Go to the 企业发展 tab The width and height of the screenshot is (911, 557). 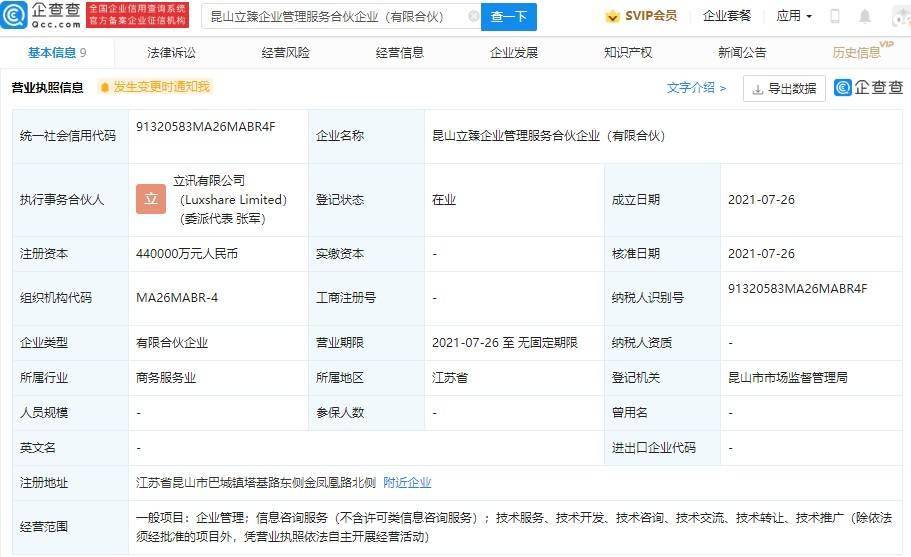pyautogui.click(x=514, y=53)
